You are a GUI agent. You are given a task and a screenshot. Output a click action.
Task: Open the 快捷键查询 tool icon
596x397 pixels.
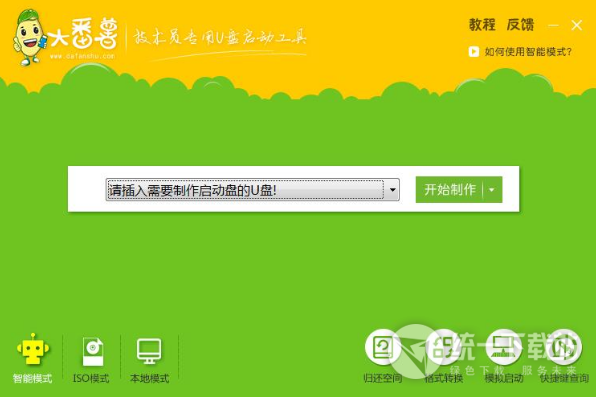pos(564,348)
